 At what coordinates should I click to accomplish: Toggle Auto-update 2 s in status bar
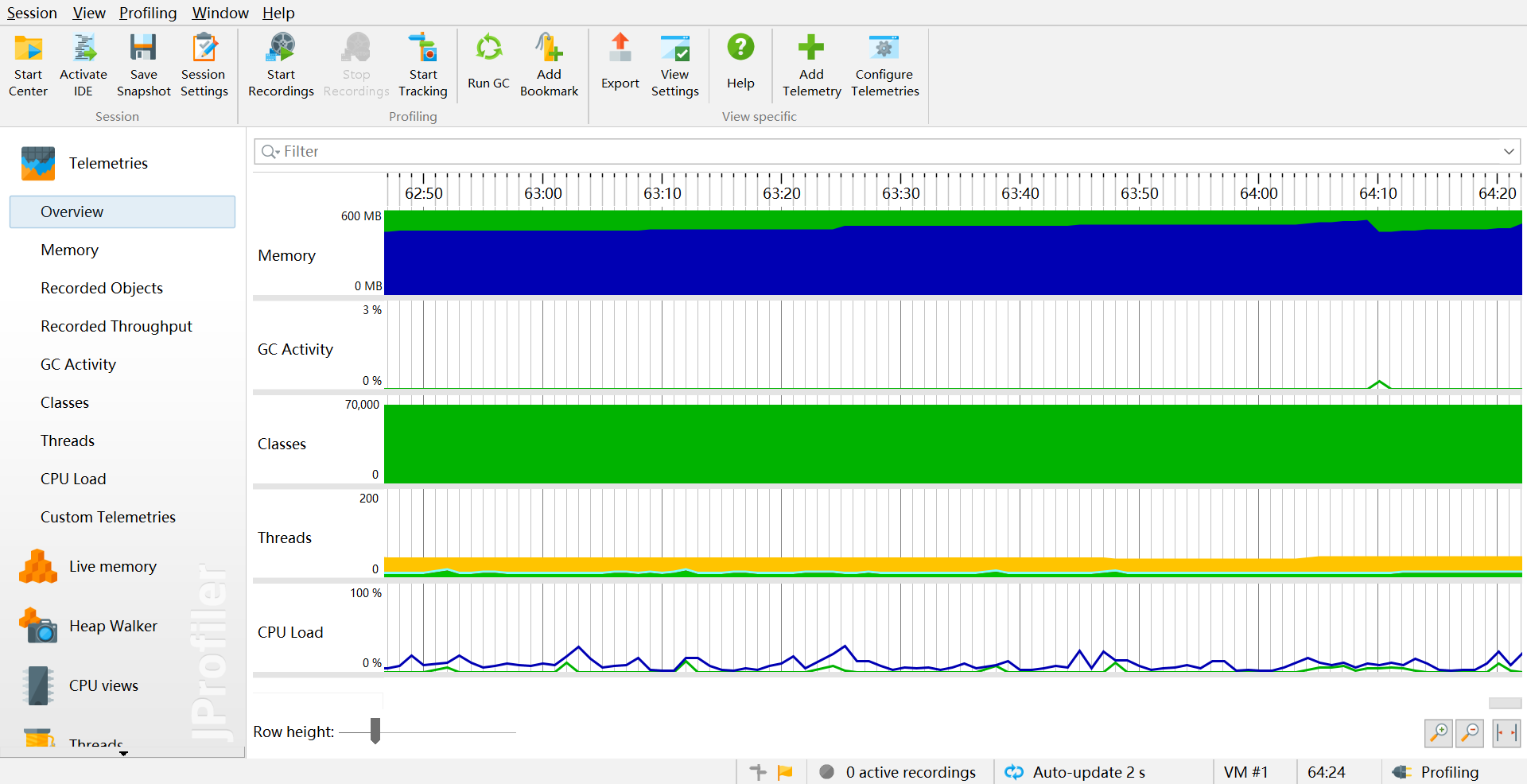(x=1075, y=772)
